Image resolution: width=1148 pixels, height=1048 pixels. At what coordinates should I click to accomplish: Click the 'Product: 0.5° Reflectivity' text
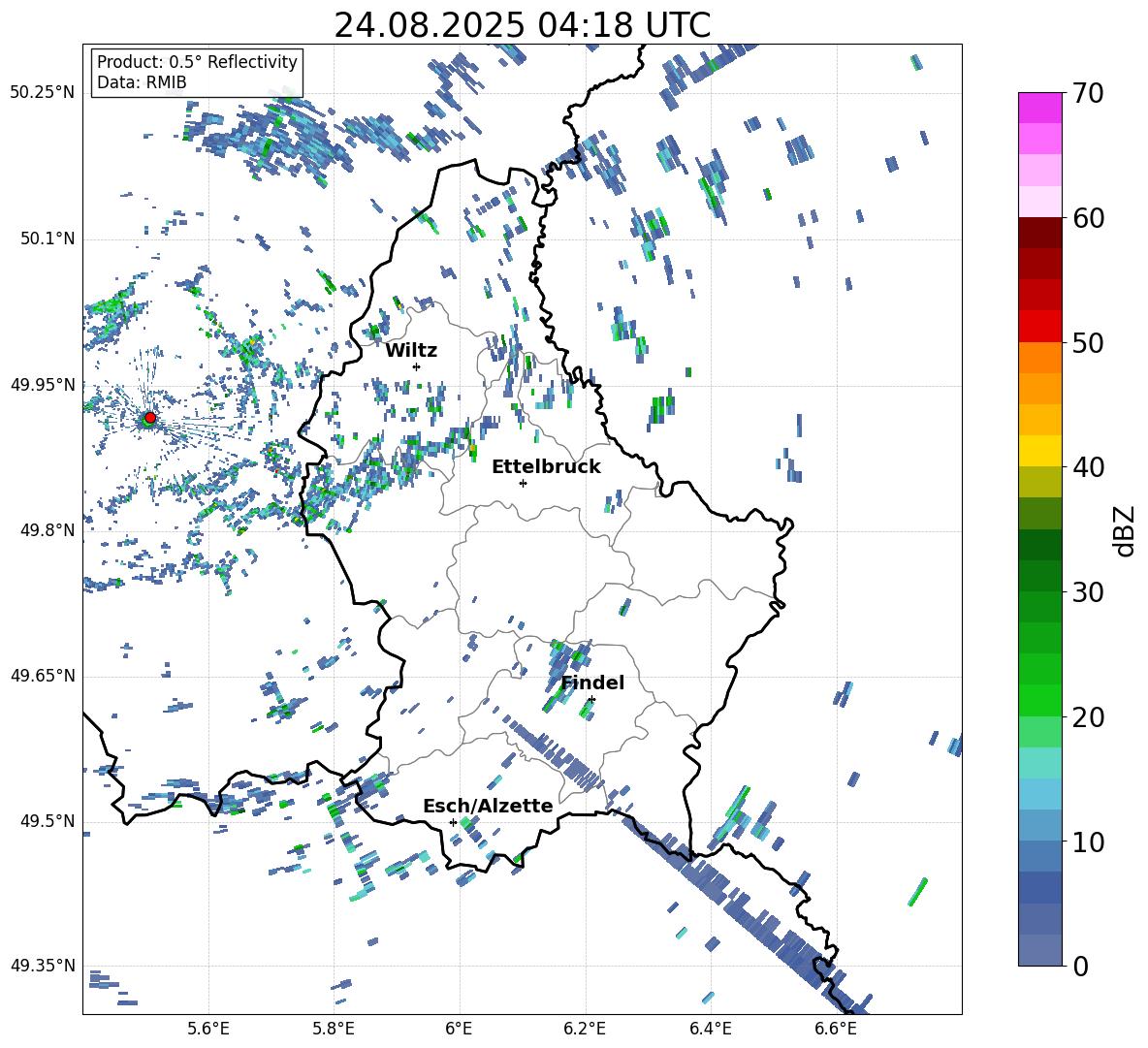[x=197, y=62]
